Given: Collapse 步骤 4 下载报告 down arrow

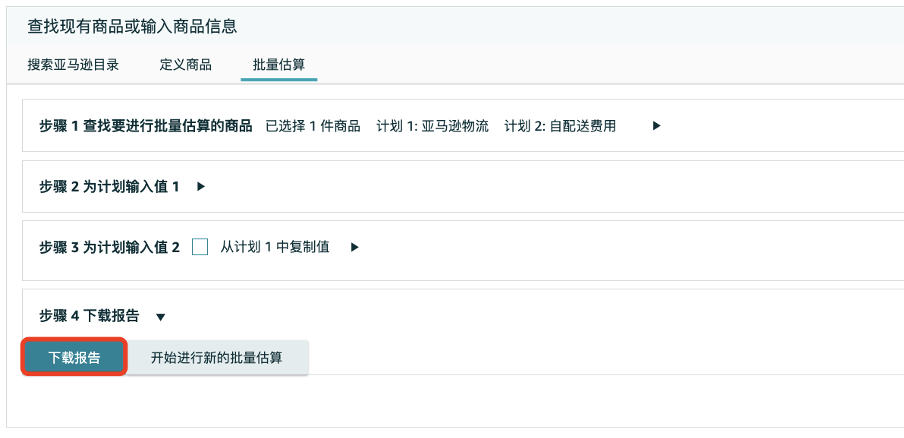Looking at the screenshot, I should click(161, 317).
